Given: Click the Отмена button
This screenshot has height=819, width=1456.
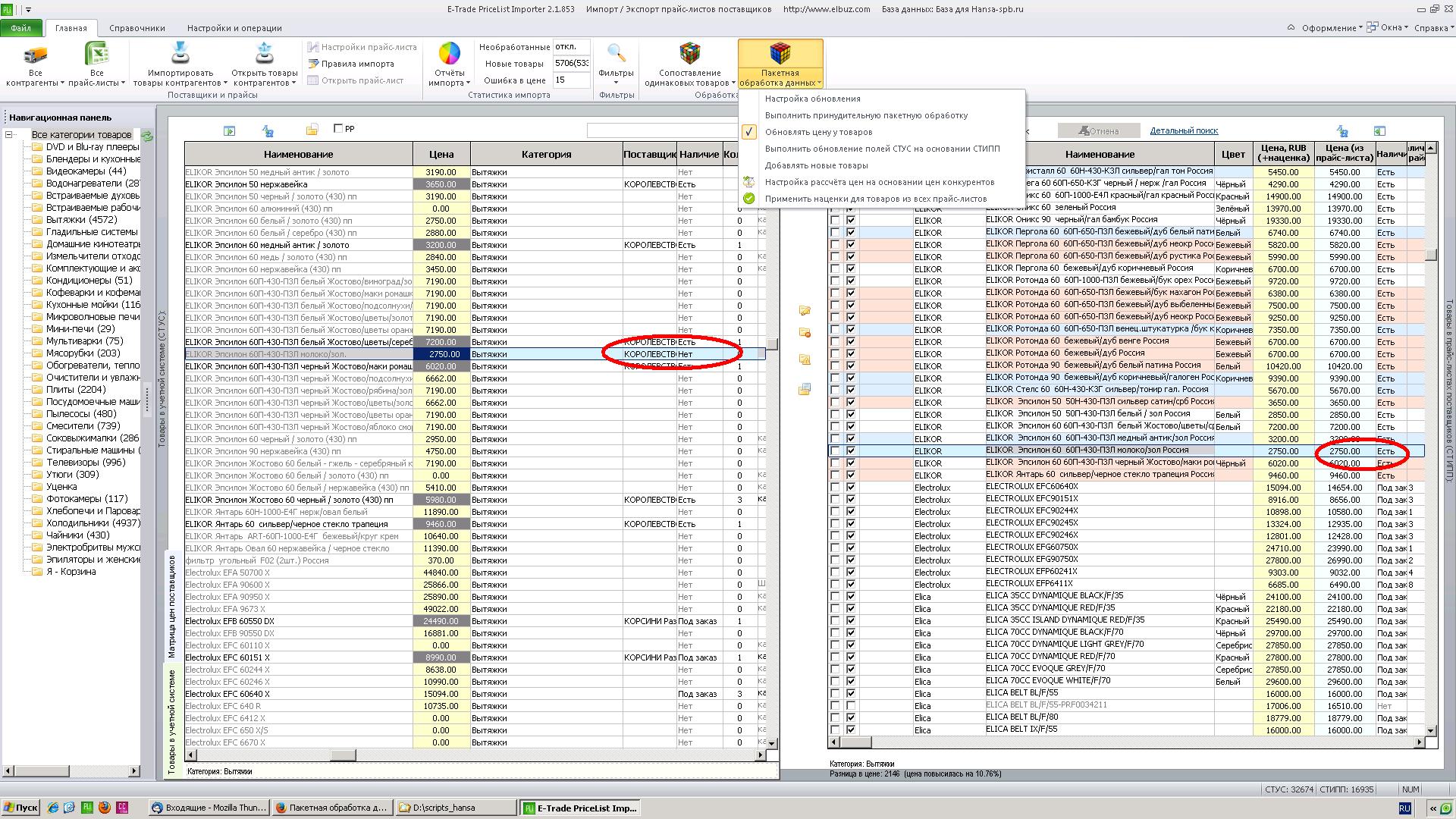Looking at the screenshot, I should point(1099,130).
